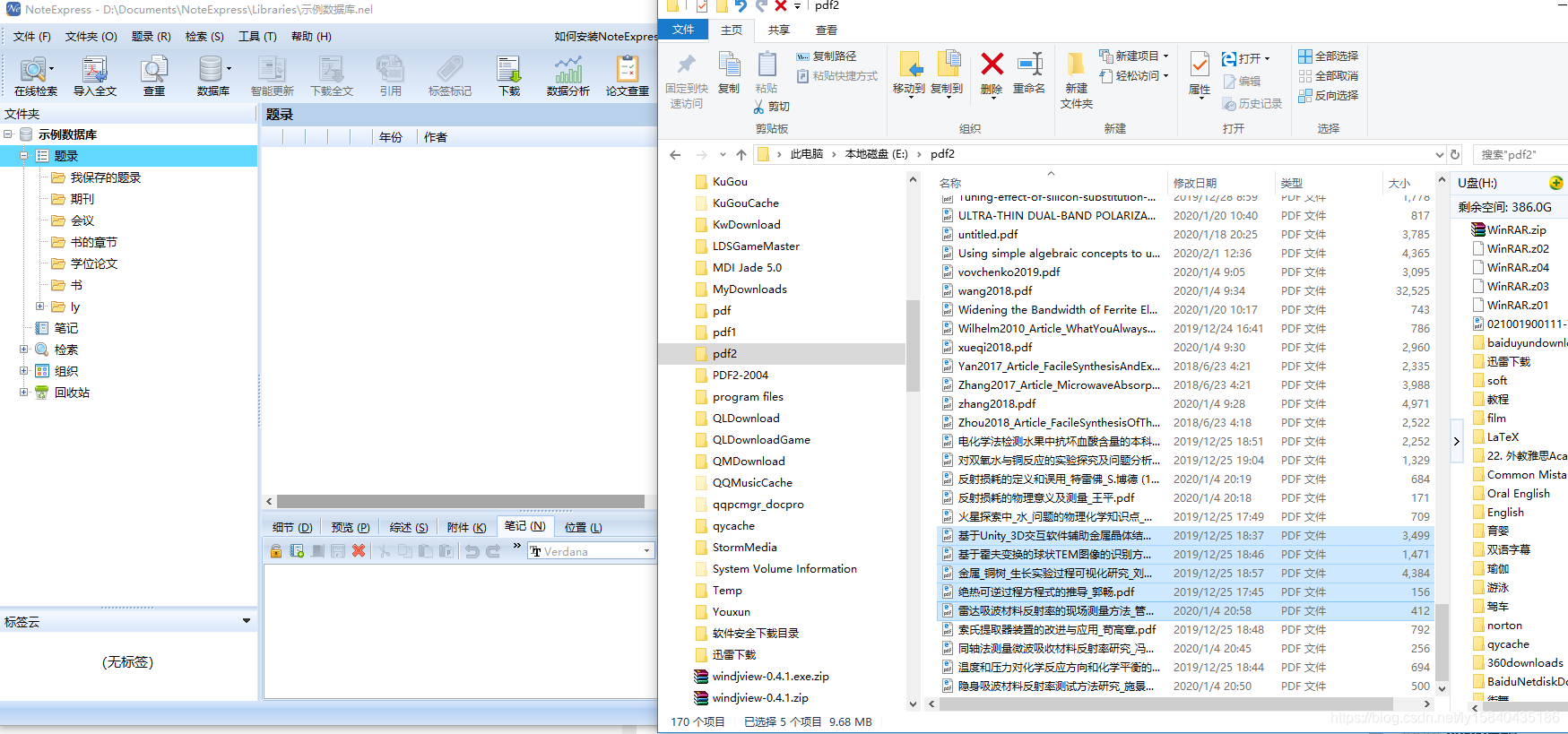Expand the address bar history dropdown
The height and width of the screenshot is (734, 1568).
click(1439, 154)
